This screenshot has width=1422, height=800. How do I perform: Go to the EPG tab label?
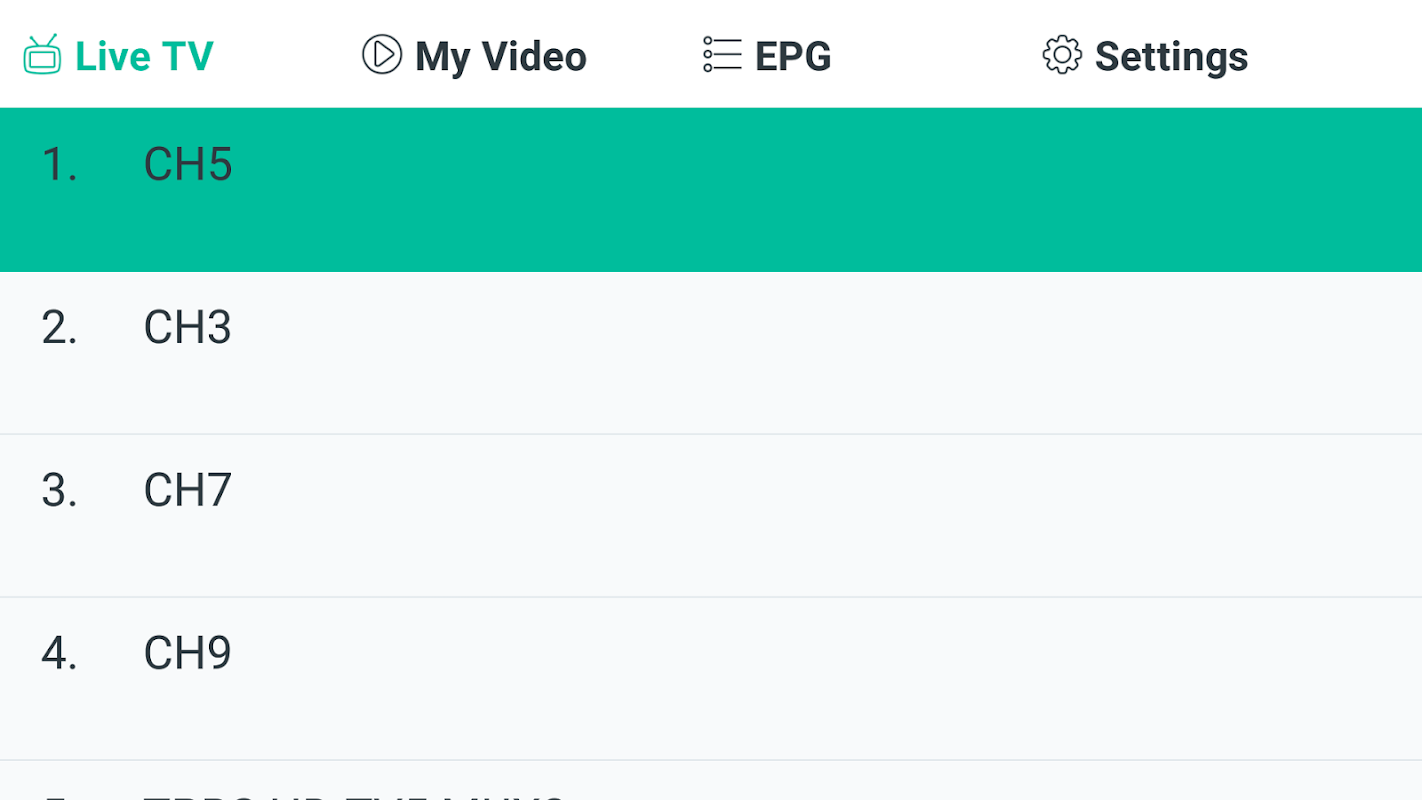pyautogui.click(x=793, y=56)
